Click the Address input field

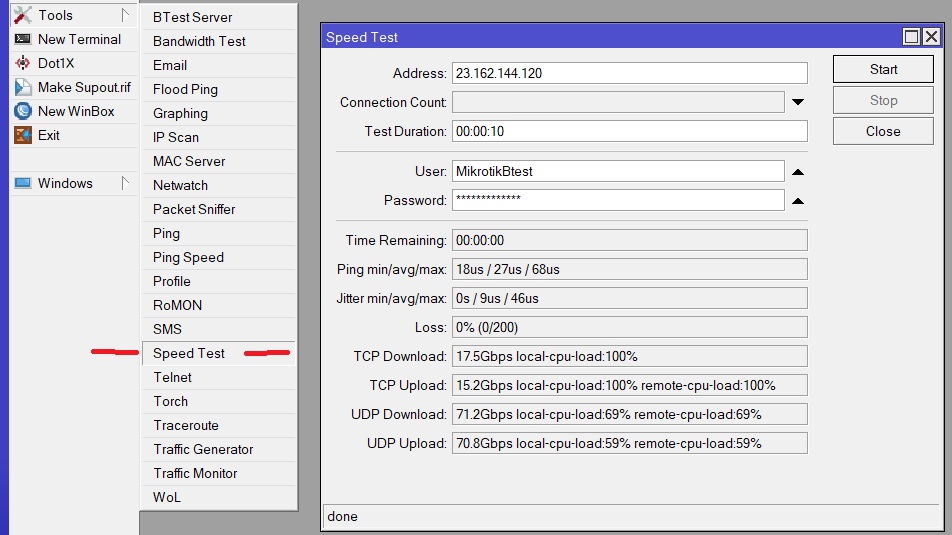click(630, 73)
